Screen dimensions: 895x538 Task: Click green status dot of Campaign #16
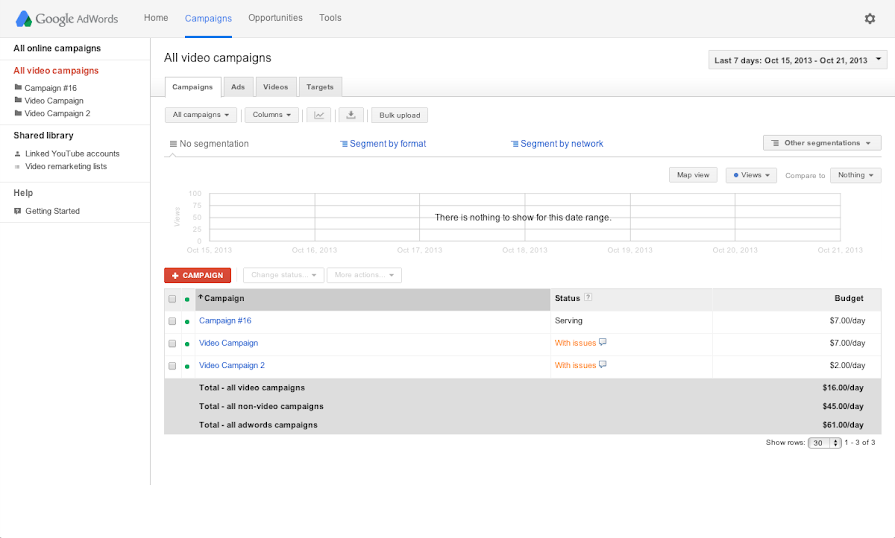(187, 322)
